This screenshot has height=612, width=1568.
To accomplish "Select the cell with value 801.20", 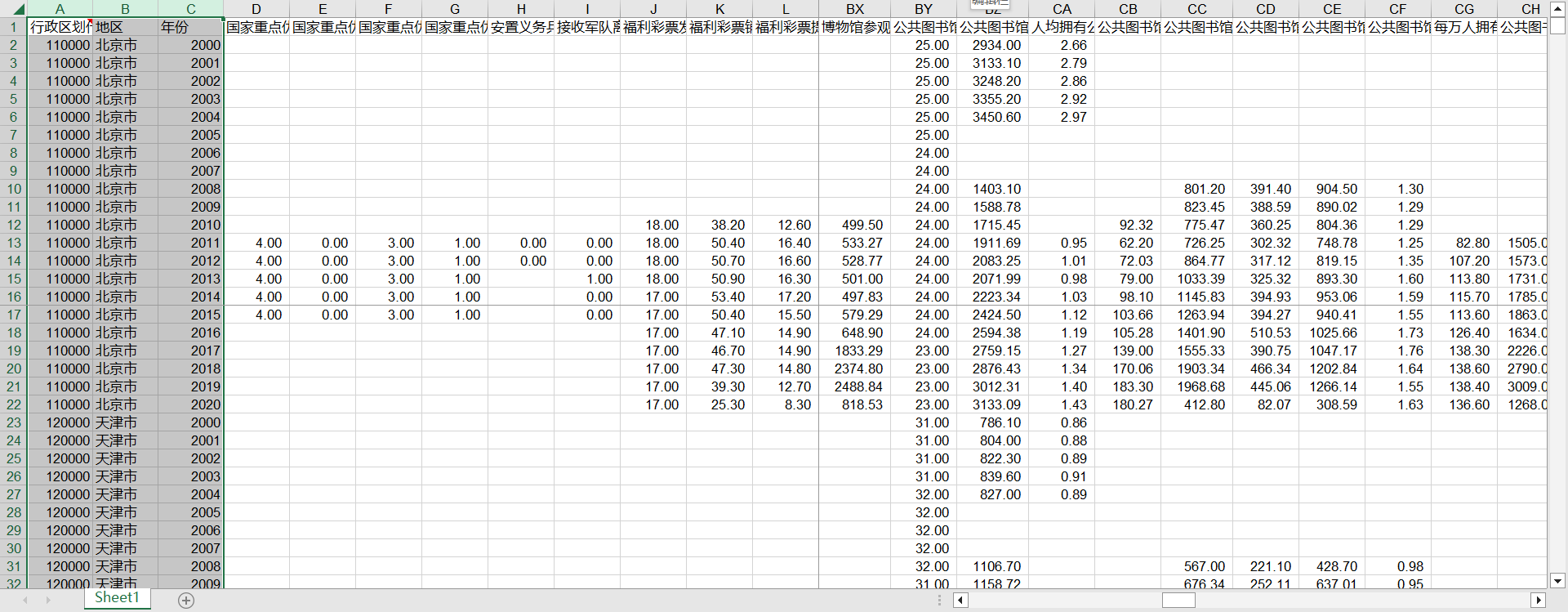I will coord(1197,189).
